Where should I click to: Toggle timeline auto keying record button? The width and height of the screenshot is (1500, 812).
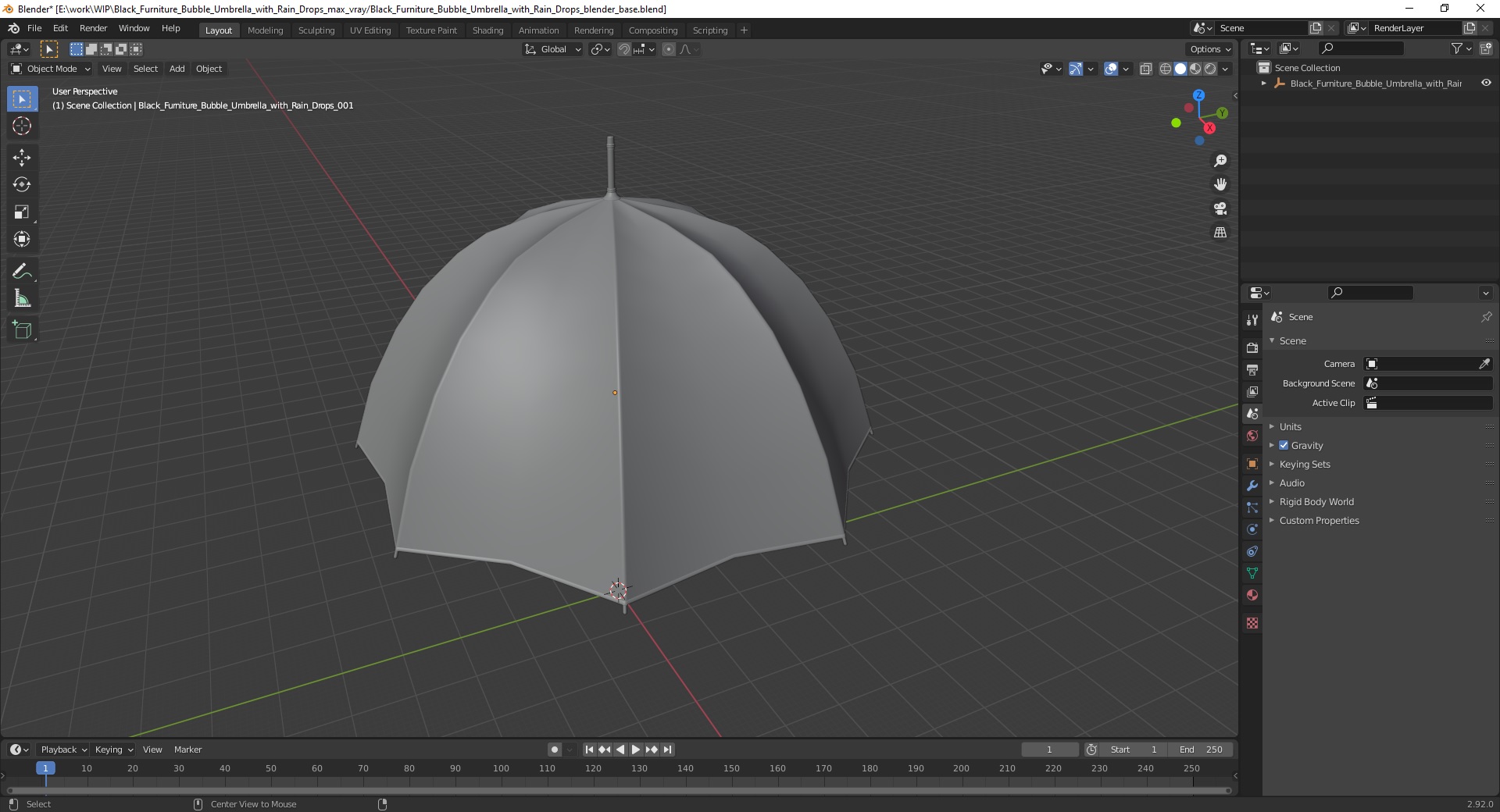(x=554, y=750)
